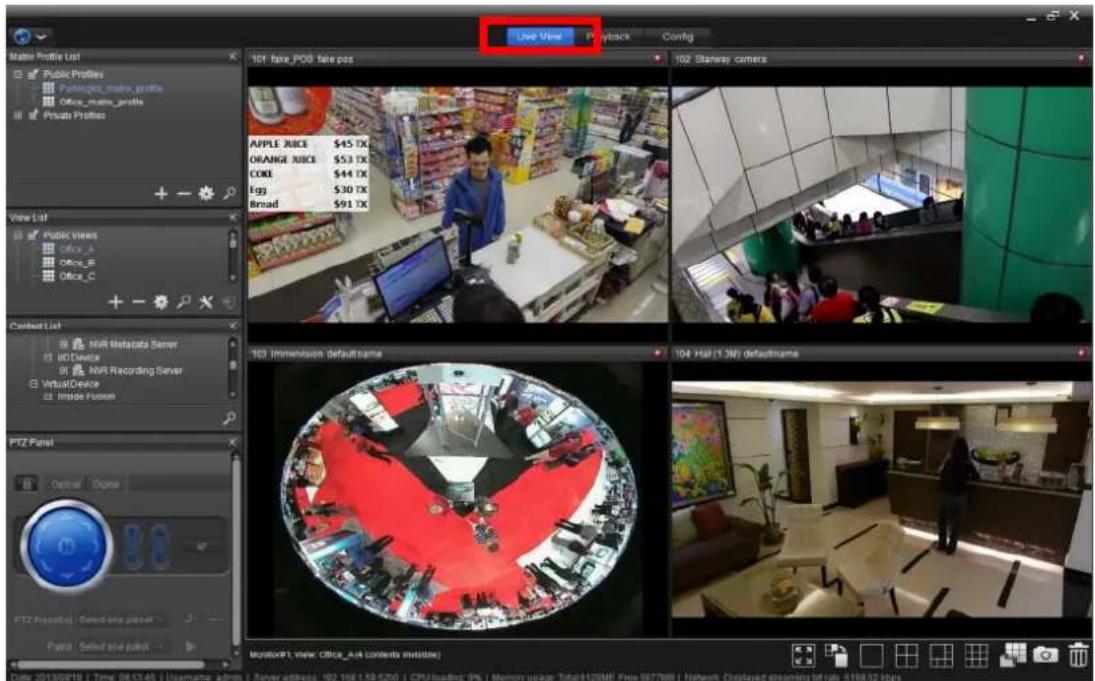Start patrol with the play button
The height and width of the screenshot is (681, 1095).
[x=191, y=647]
